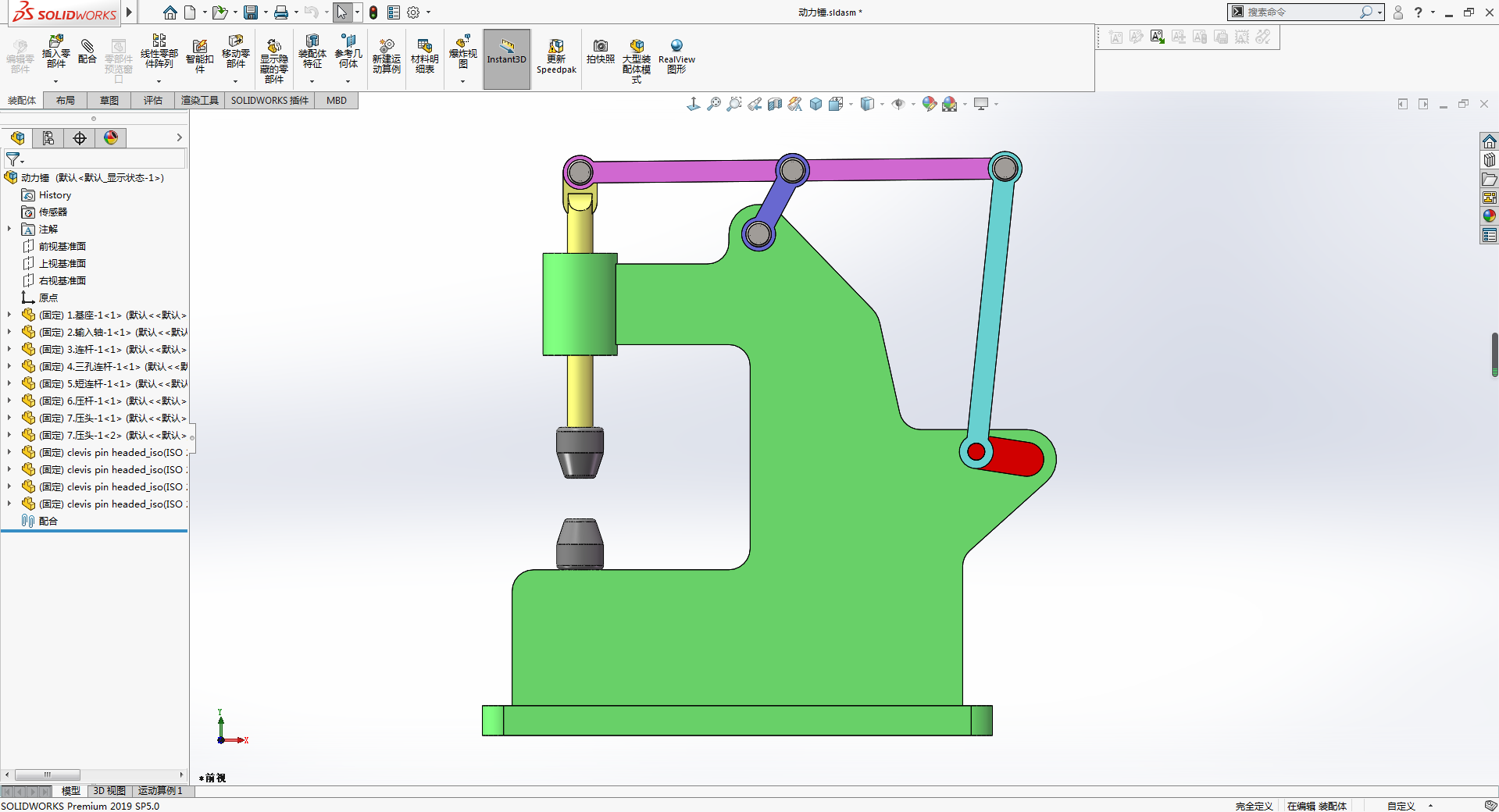Expand the 6.压杆-1 component node
The width and height of the screenshot is (1499, 812).
click(9, 401)
